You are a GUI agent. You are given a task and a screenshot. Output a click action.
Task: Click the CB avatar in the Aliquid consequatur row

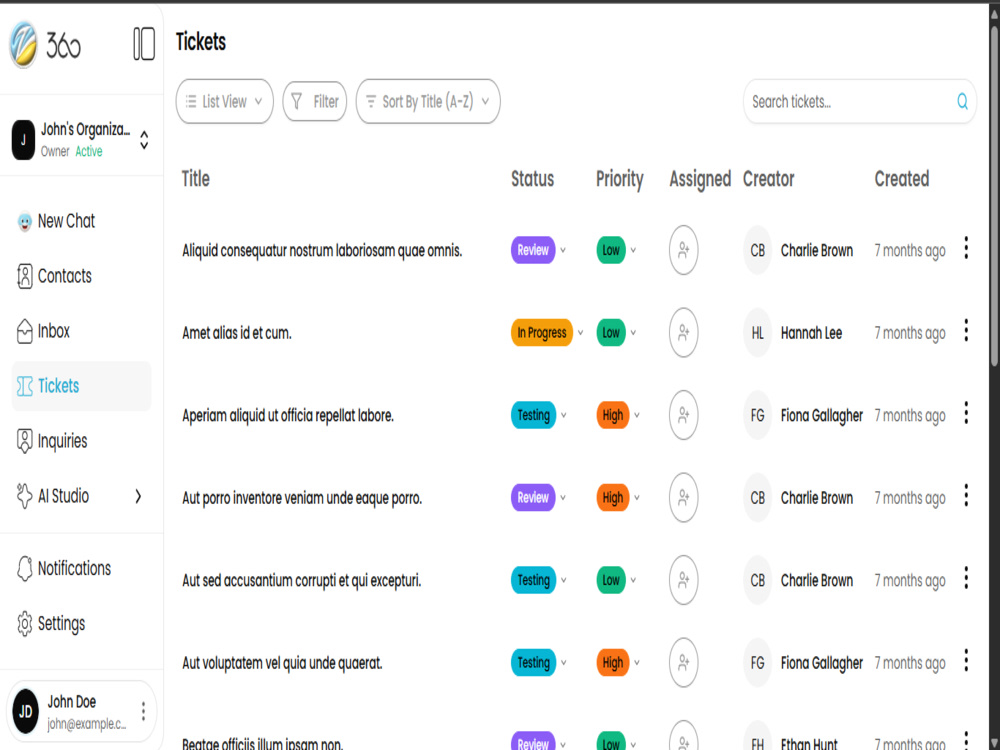click(x=757, y=250)
